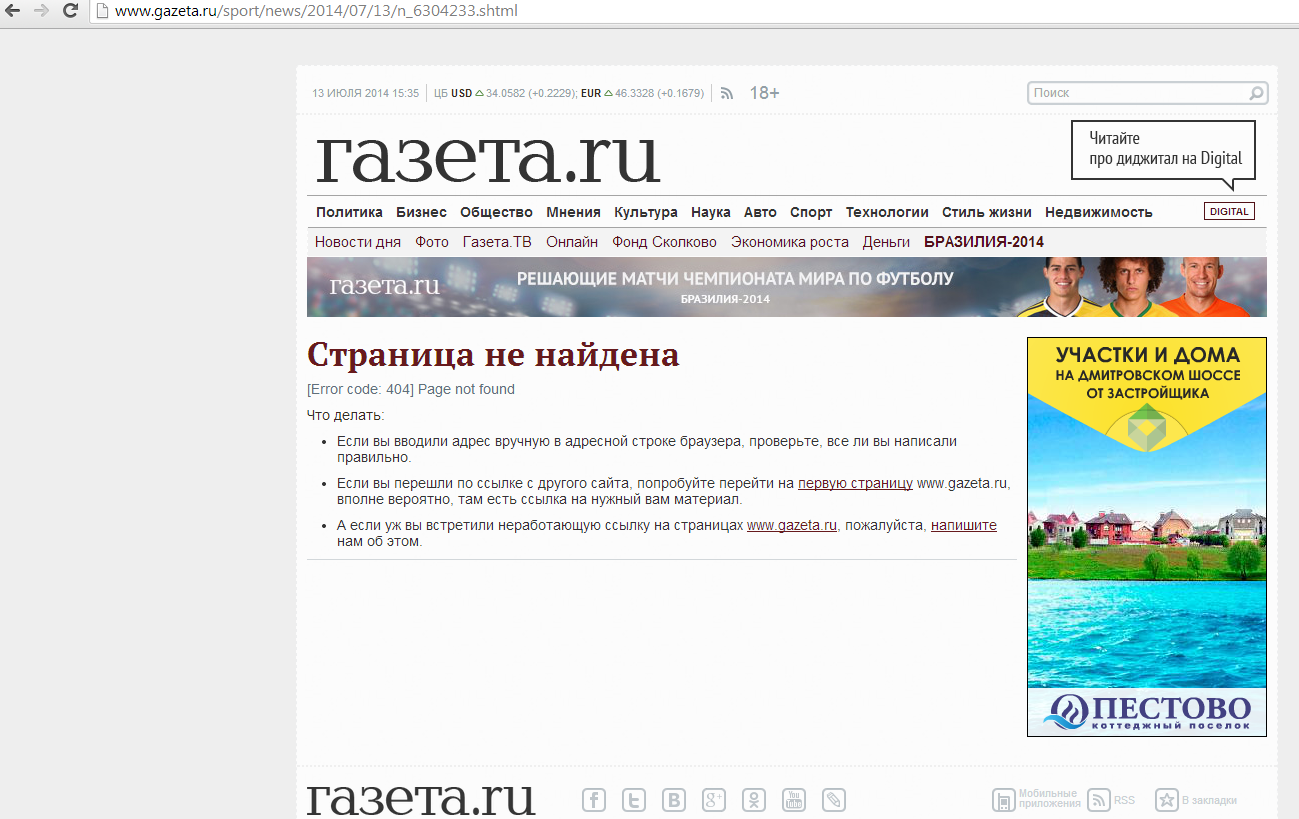
Task: Click the RSS feed icon in top bar
Action: [x=727, y=93]
